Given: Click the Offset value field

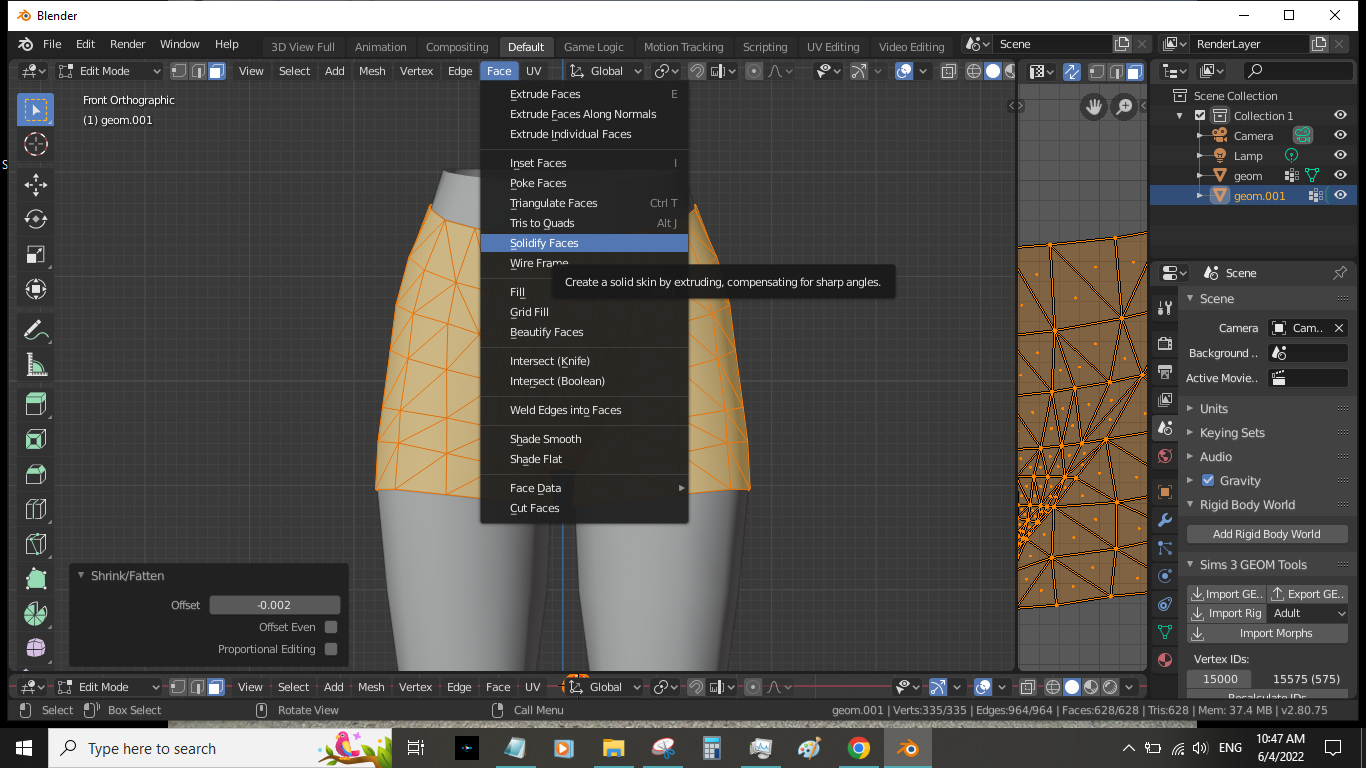Looking at the screenshot, I should pyautogui.click(x=275, y=605).
